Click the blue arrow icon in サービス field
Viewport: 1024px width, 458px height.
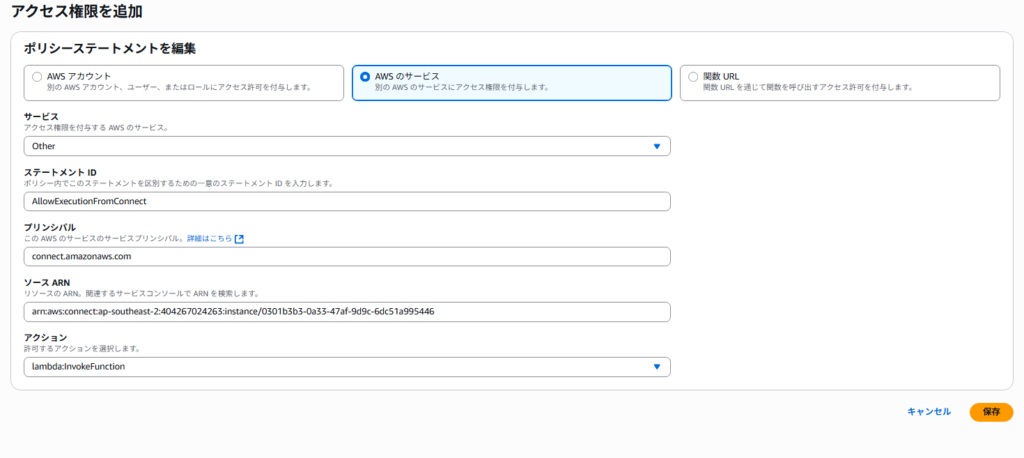click(657, 146)
